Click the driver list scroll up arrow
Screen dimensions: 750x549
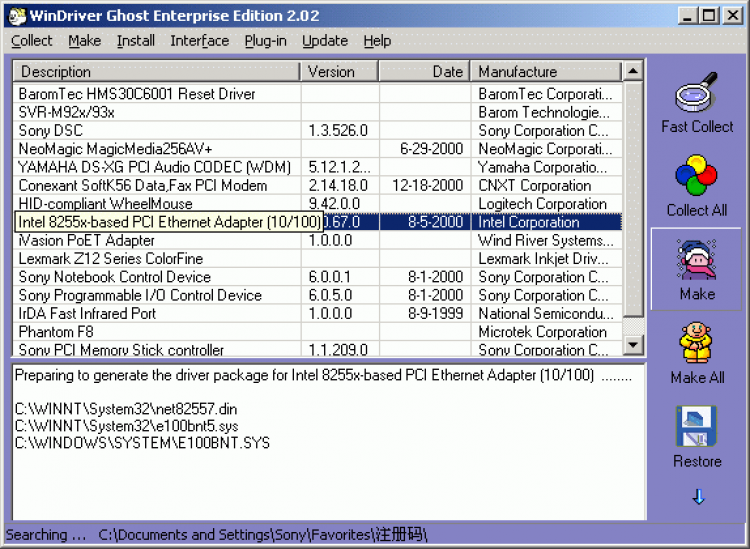coord(633,71)
